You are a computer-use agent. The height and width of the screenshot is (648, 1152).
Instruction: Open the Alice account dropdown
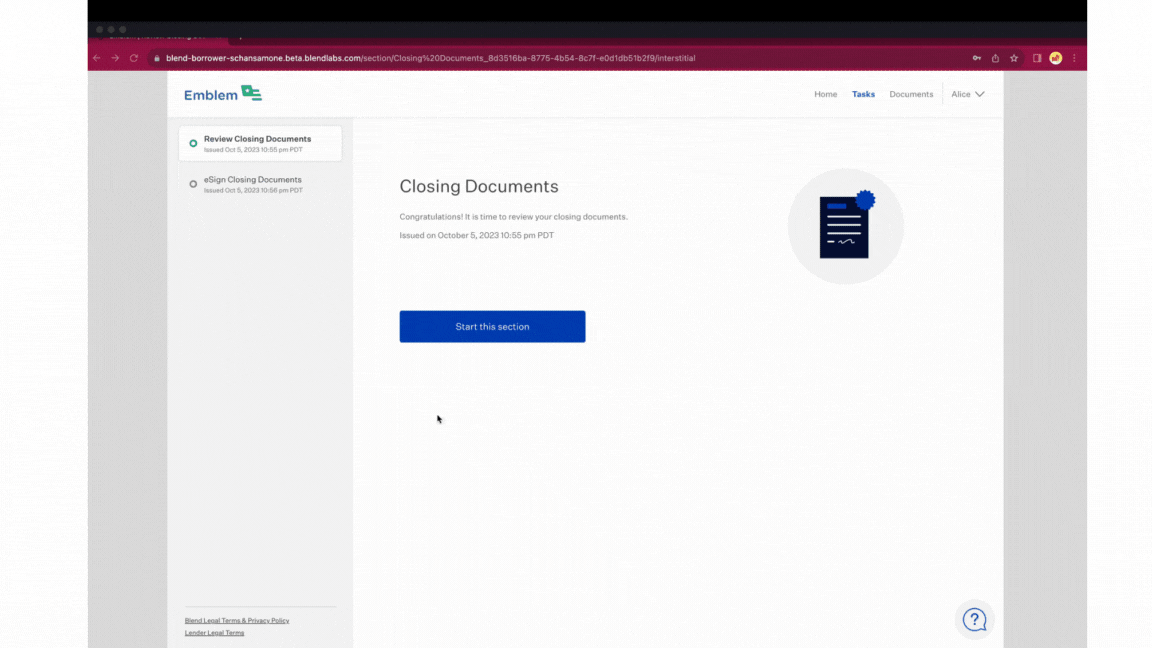[x=966, y=93]
